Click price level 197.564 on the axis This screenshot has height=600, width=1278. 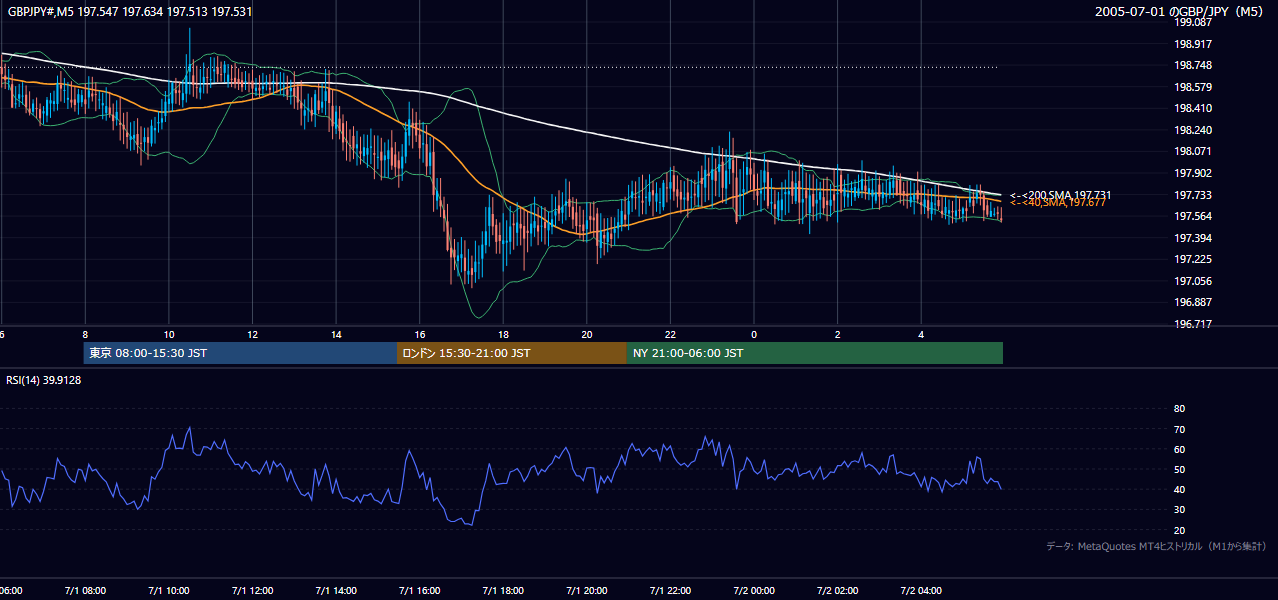pos(1193,216)
